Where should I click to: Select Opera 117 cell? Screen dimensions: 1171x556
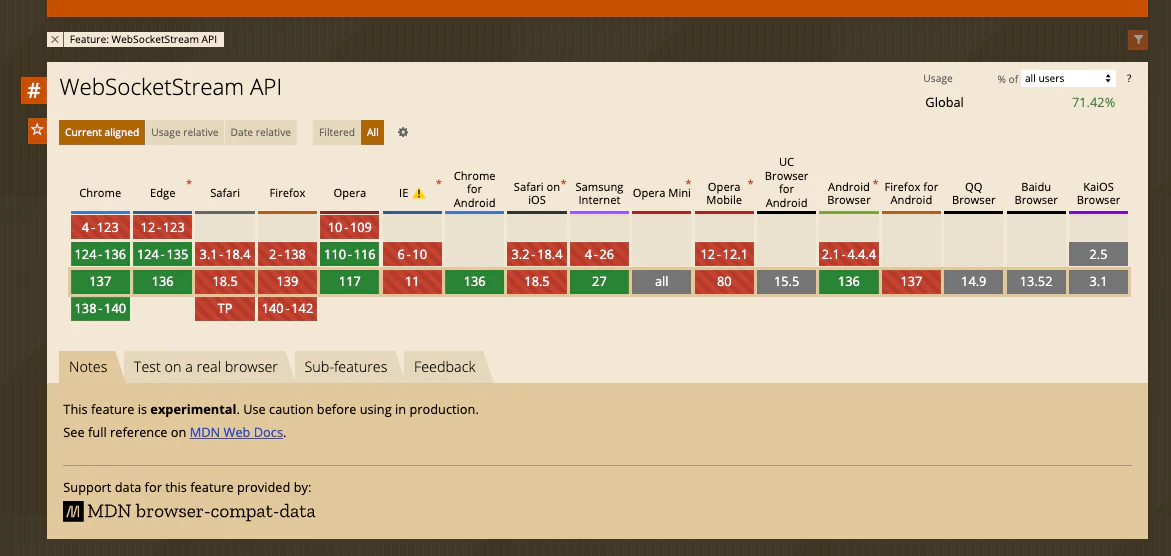click(x=350, y=282)
